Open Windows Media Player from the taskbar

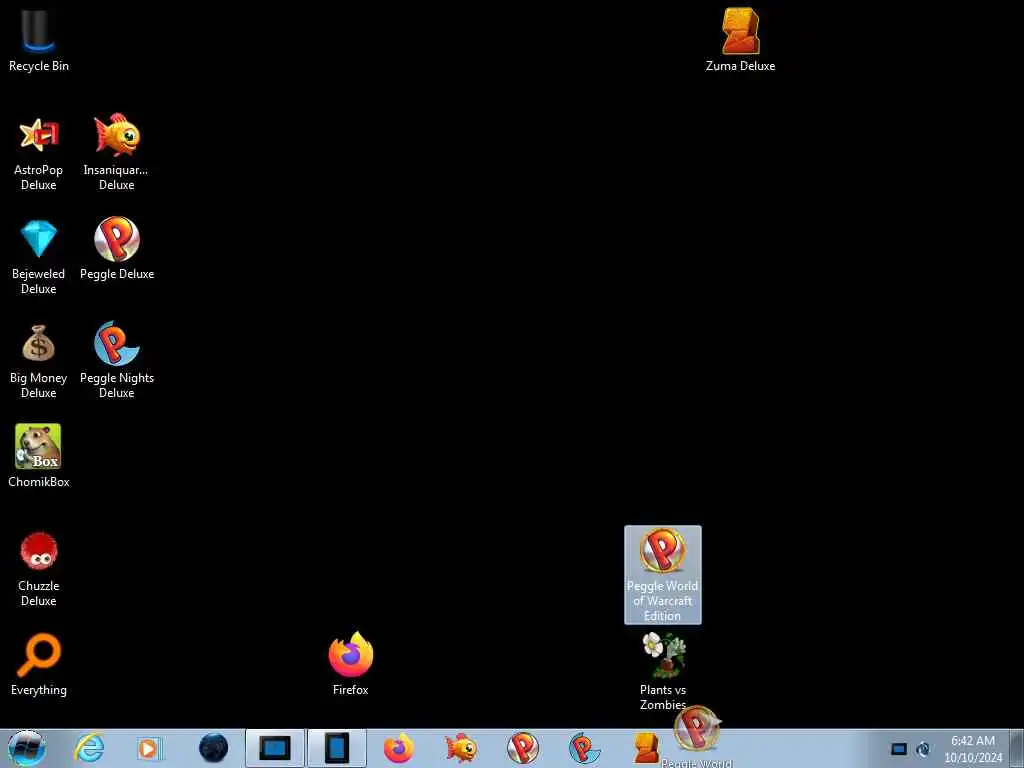pyautogui.click(x=150, y=748)
